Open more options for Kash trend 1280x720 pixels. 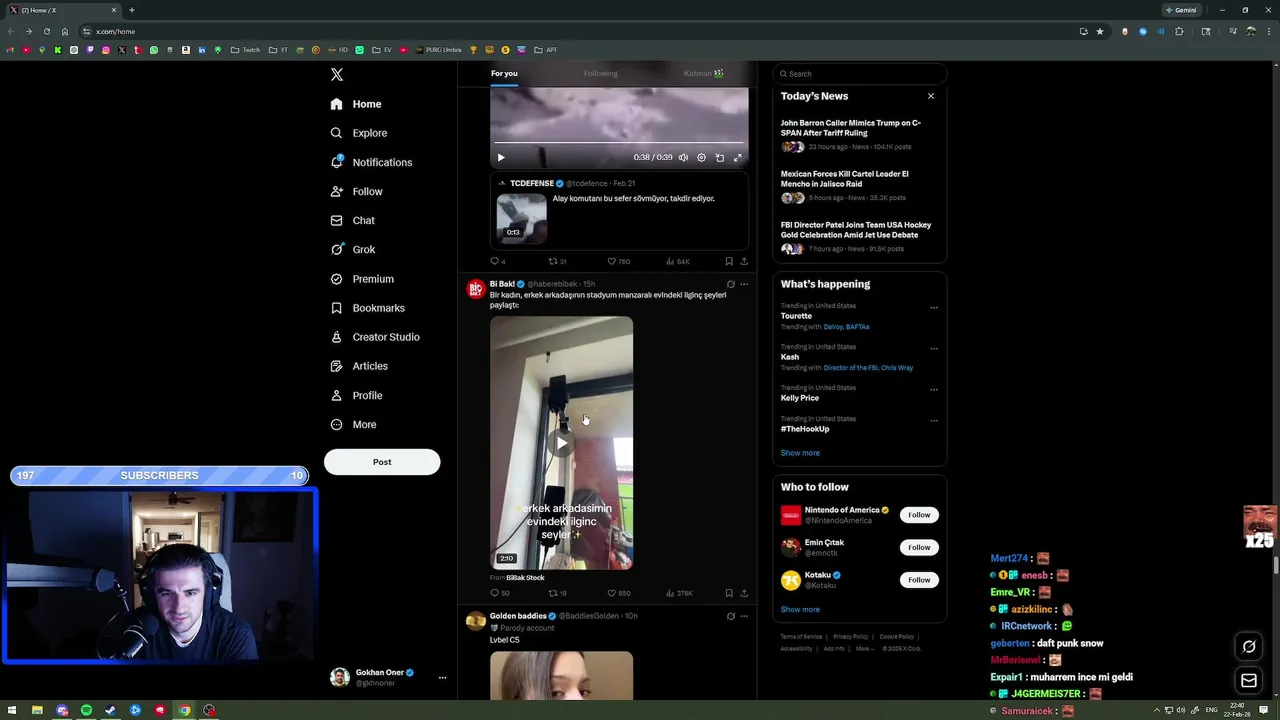934,349
